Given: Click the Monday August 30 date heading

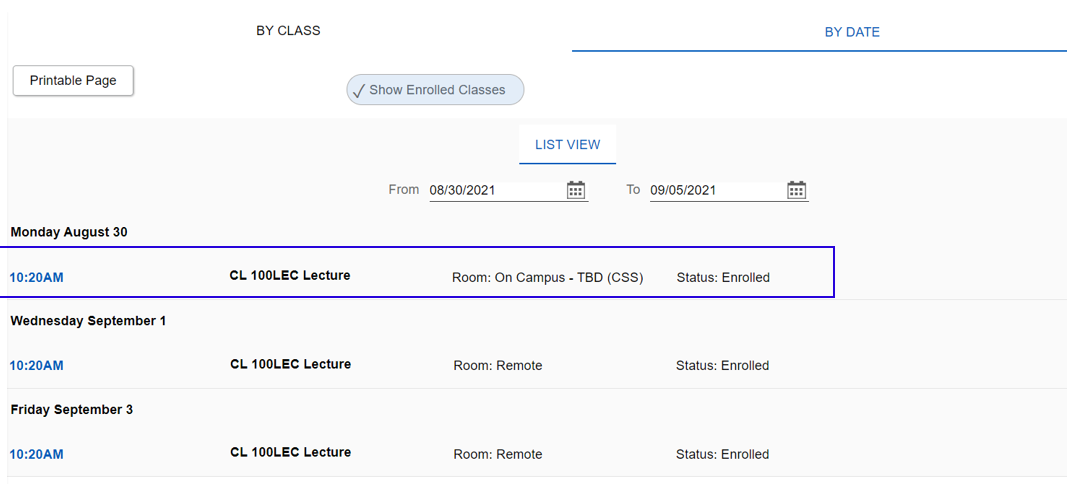Looking at the screenshot, I should [69, 232].
